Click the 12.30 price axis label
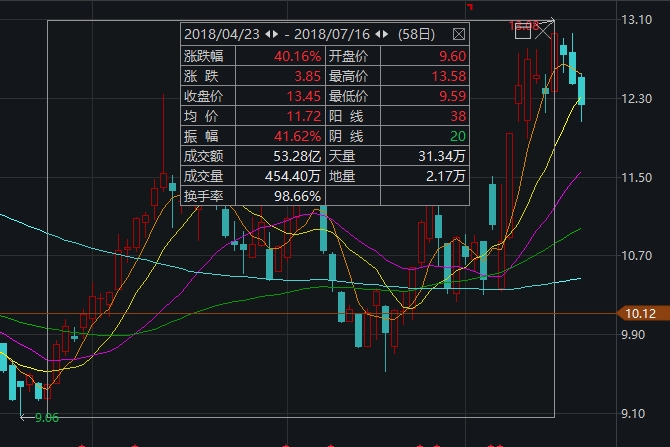 [637, 99]
